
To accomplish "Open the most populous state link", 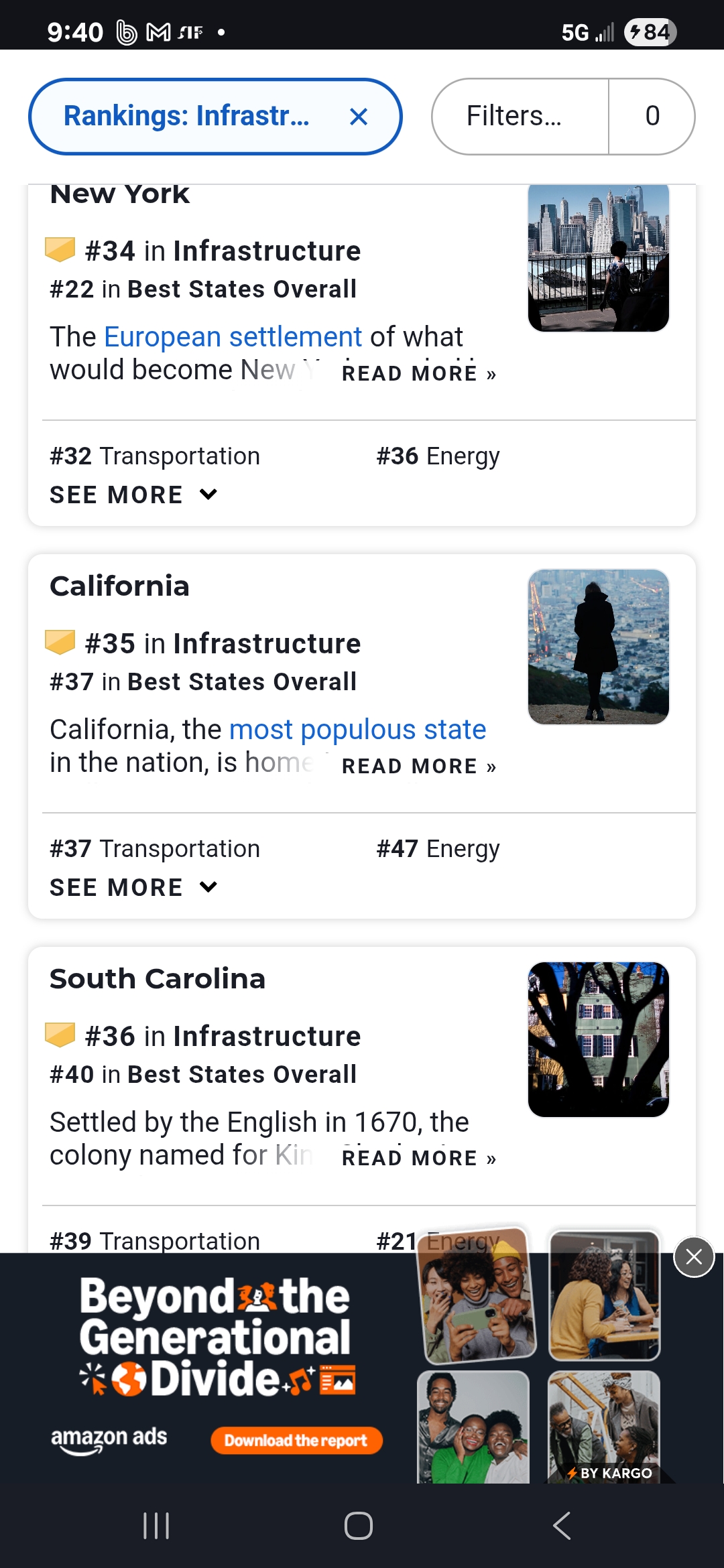I will click(357, 729).
